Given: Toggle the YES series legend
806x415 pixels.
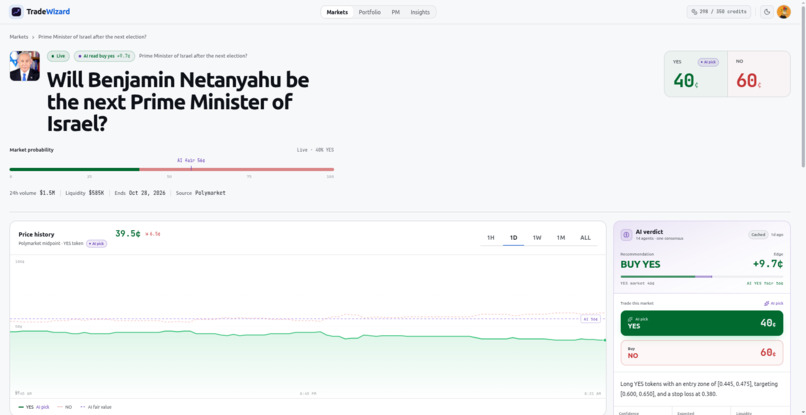Looking at the screenshot, I should pyautogui.click(x=34, y=407).
